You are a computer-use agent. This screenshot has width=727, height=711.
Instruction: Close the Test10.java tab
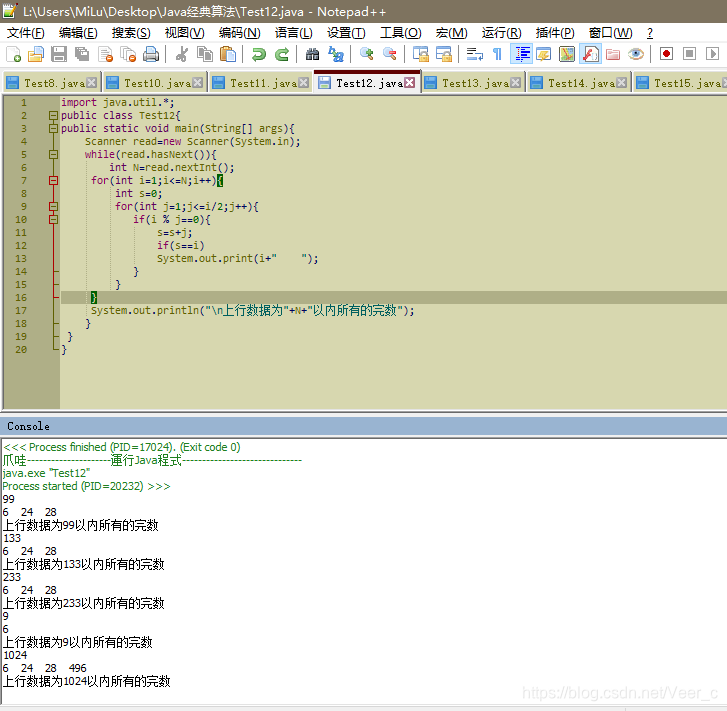[x=198, y=83]
